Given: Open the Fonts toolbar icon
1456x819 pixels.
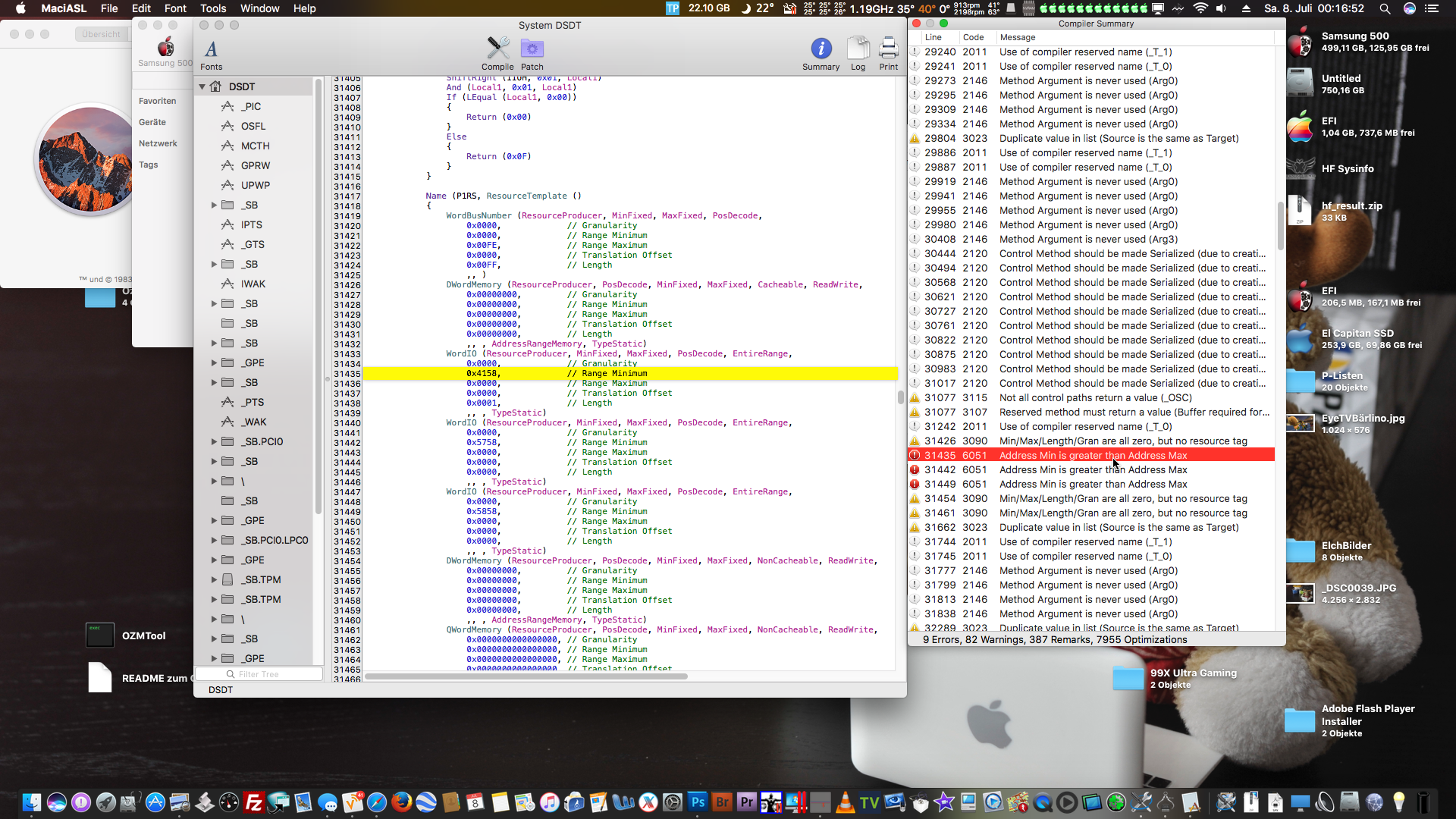Looking at the screenshot, I should click(x=212, y=50).
